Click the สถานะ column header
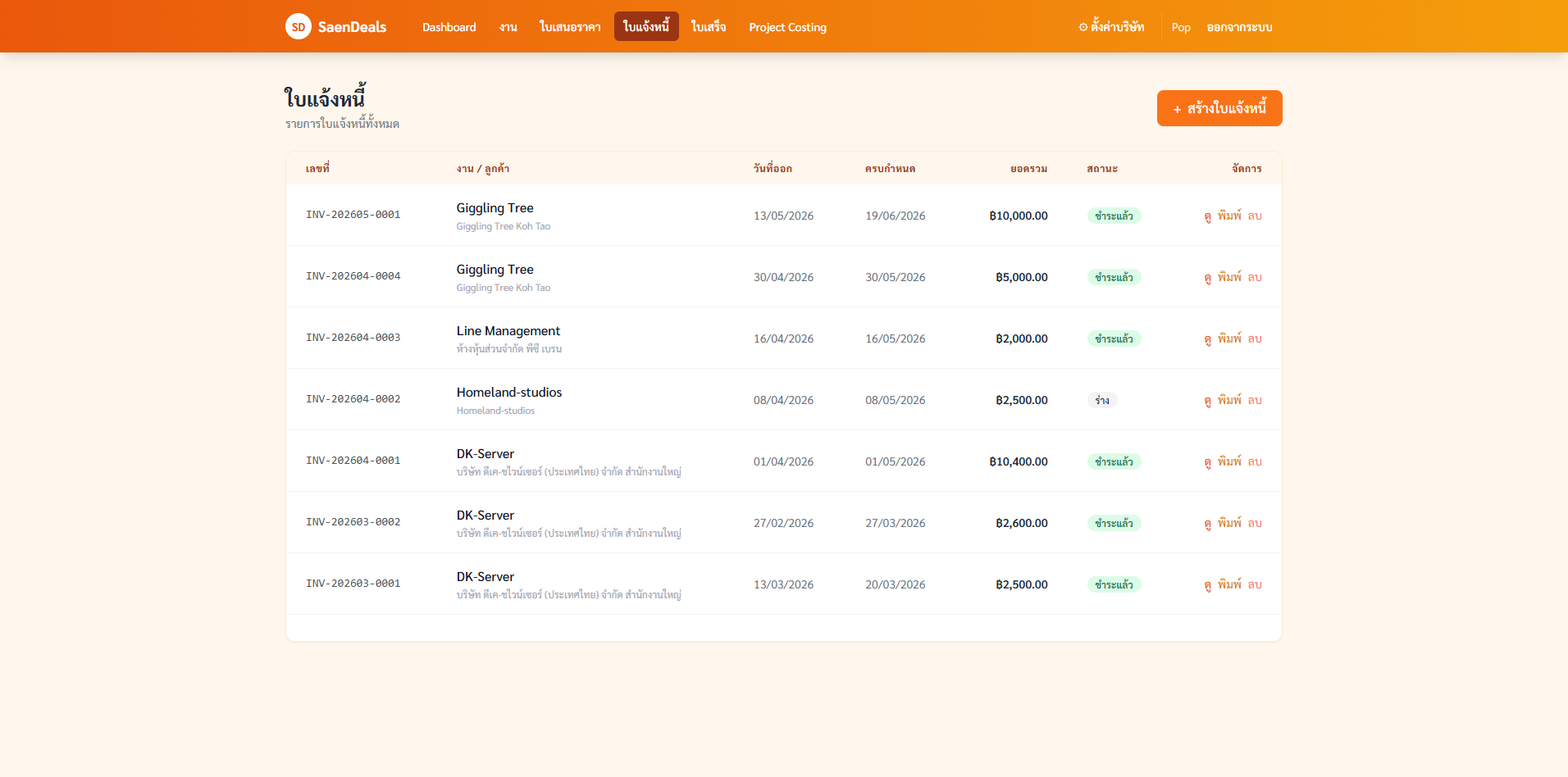1568x777 pixels. click(x=1102, y=168)
